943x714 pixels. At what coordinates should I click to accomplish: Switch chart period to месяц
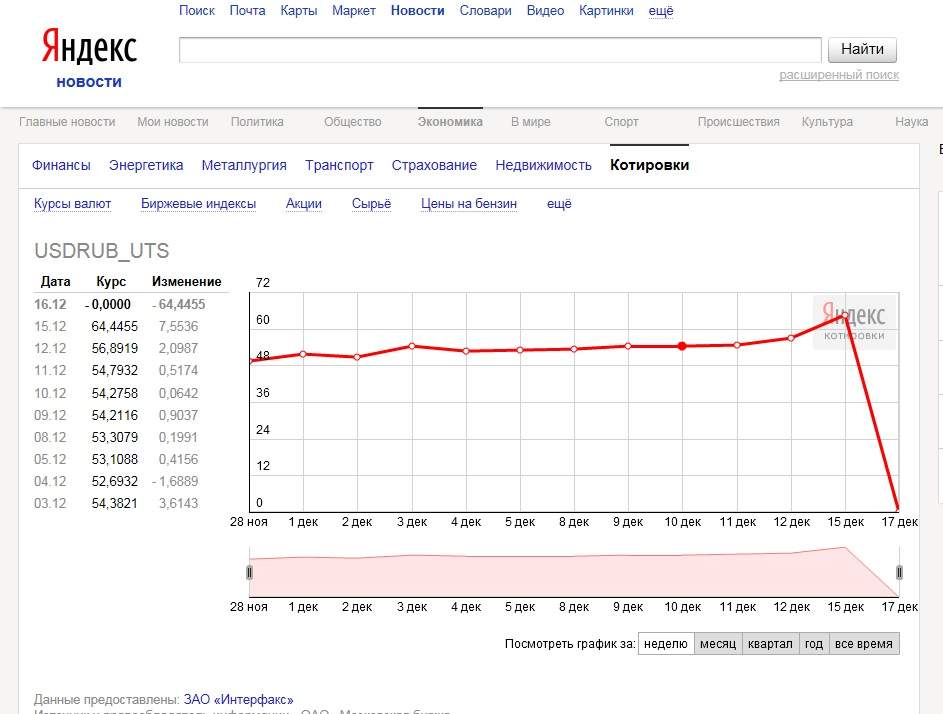coord(718,644)
